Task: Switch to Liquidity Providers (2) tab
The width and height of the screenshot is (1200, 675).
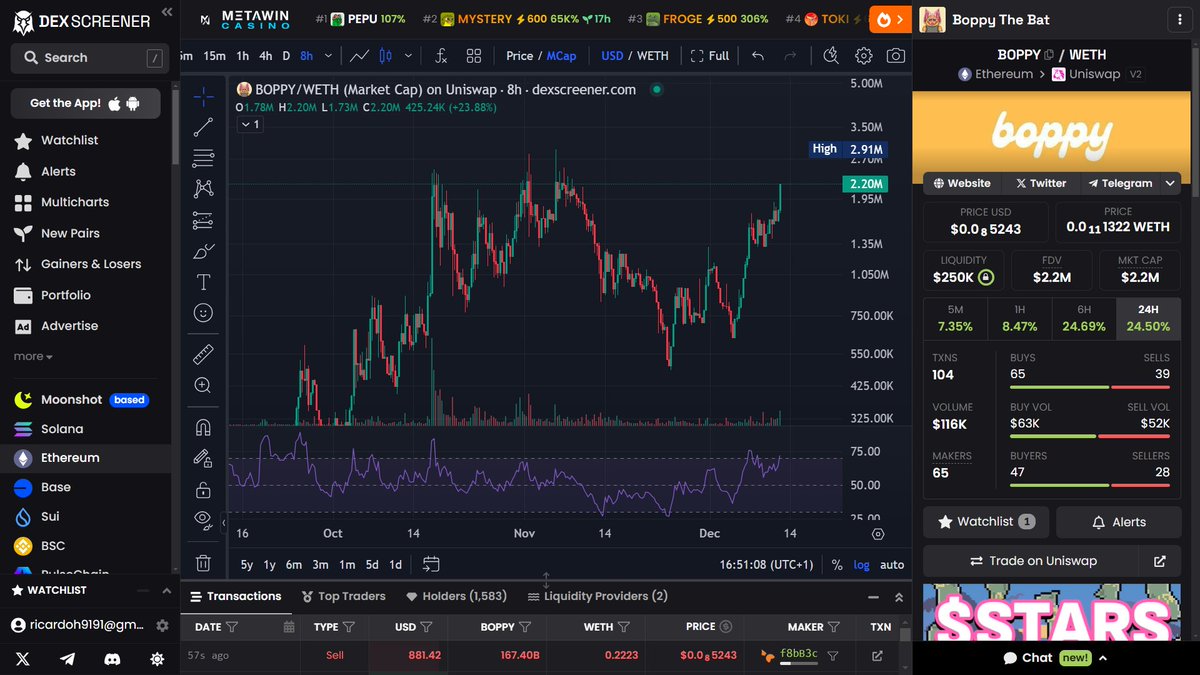Action: 597,596
